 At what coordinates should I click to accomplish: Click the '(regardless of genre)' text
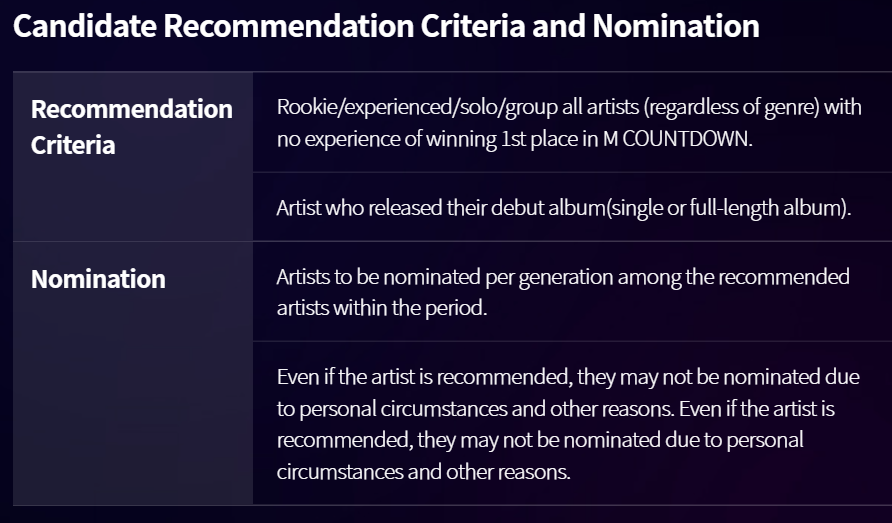coord(732,107)
